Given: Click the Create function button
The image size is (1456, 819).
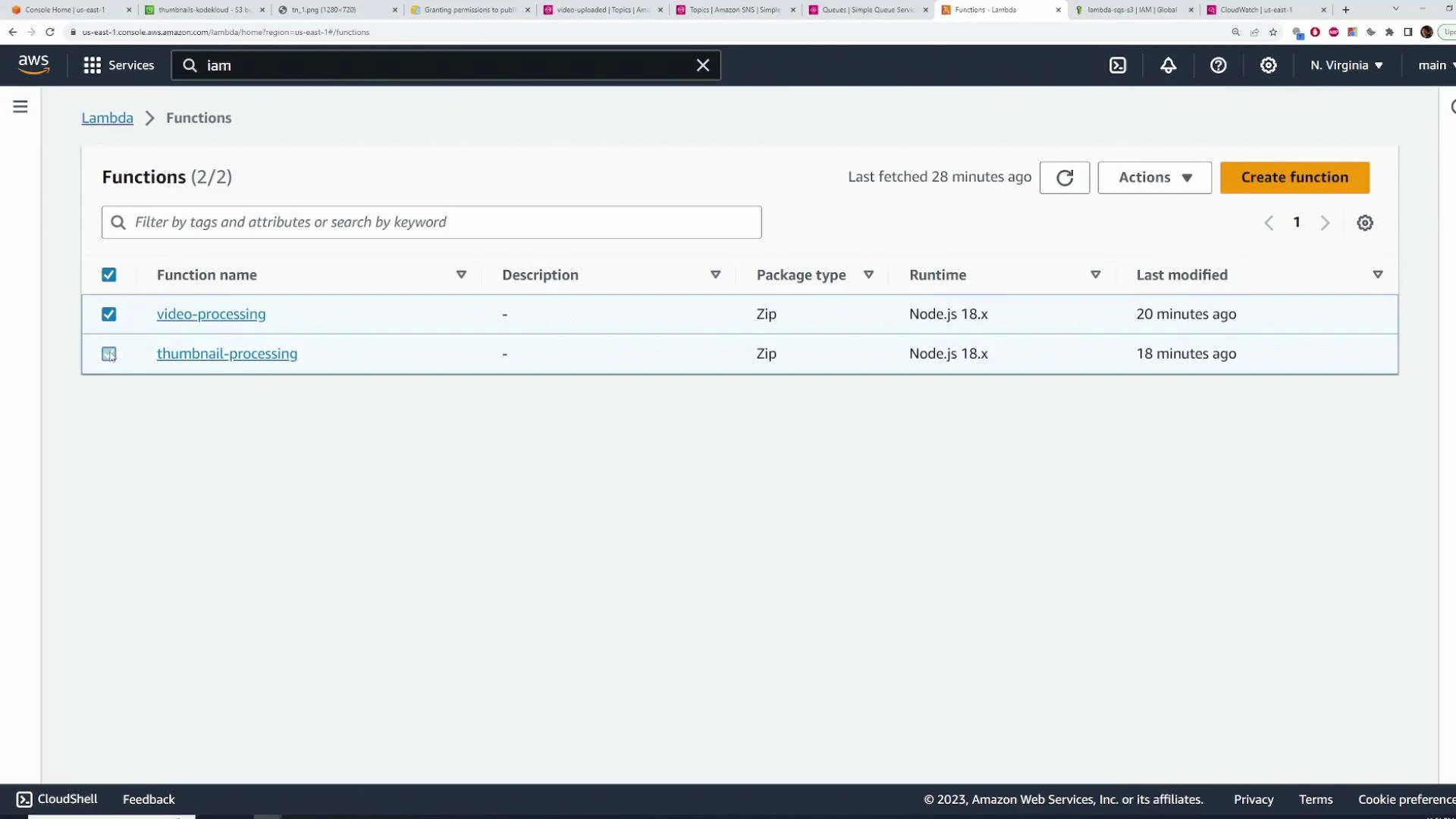Looking at the screenshot, I should click(1294, 177).
